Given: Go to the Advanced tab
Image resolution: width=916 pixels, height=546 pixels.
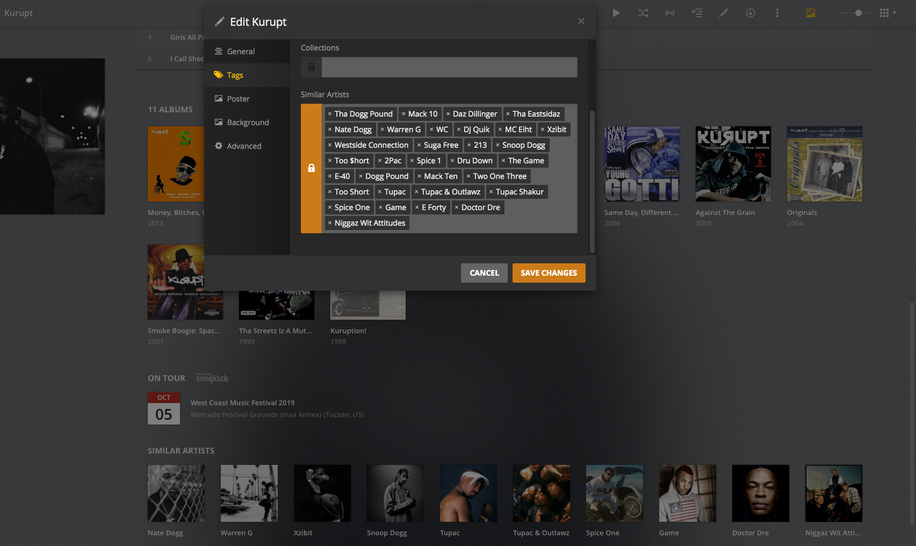Looking at the screenshot, I should pyautogui.click(x=247, y=146).
